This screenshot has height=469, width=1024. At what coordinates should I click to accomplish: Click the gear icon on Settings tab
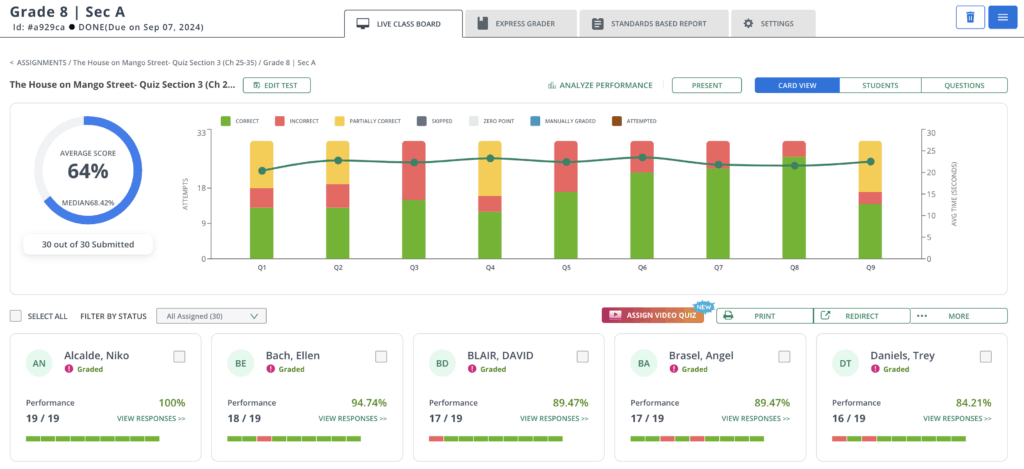click(748, 24)
